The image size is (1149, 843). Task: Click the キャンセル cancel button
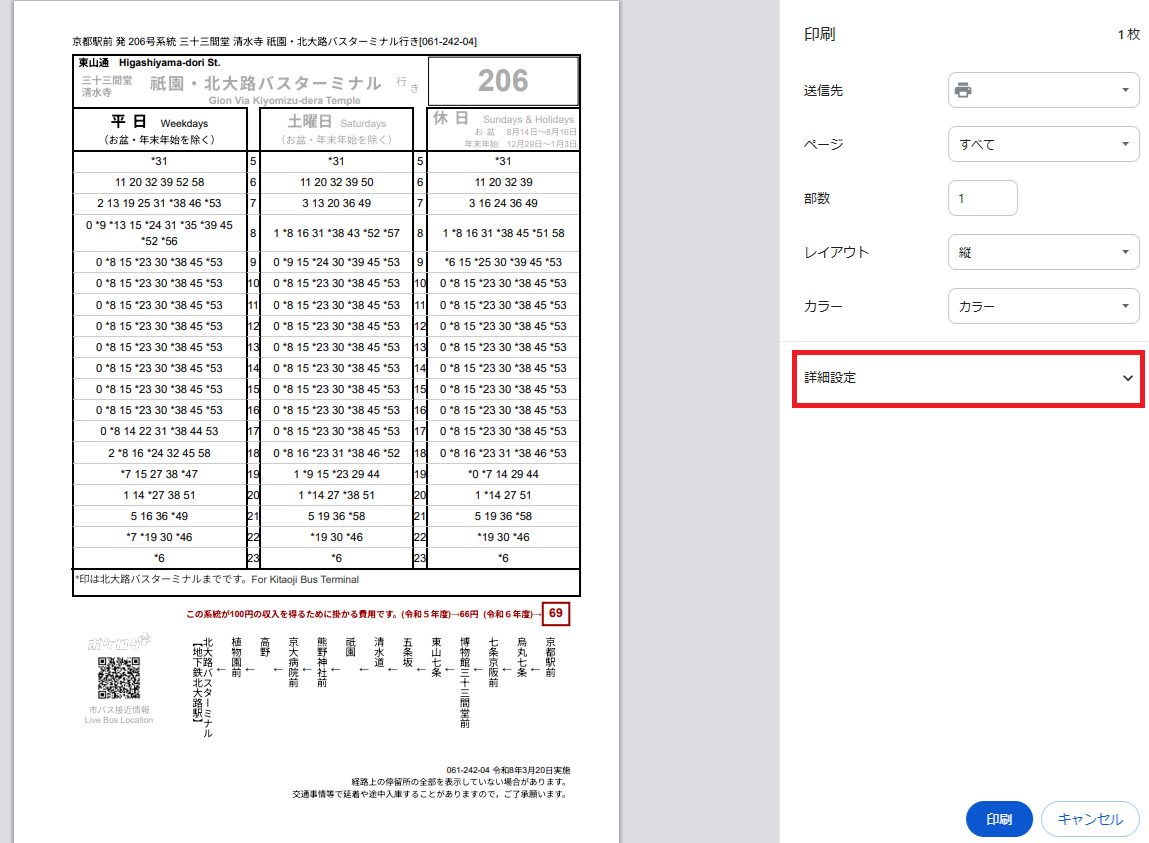1090,819
